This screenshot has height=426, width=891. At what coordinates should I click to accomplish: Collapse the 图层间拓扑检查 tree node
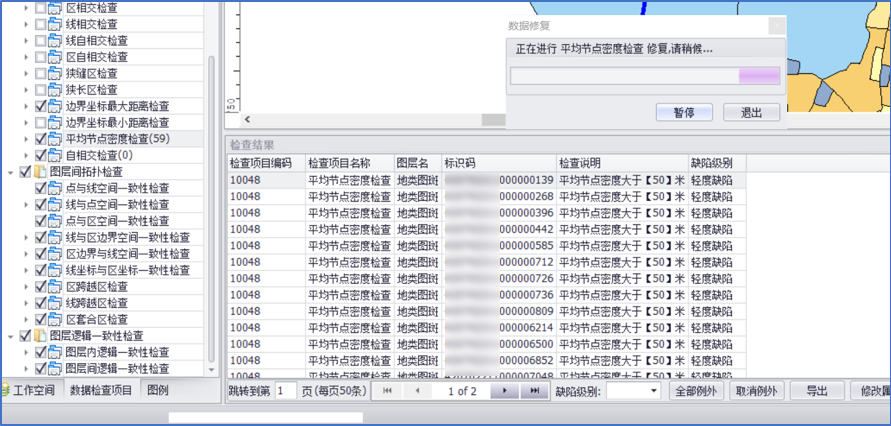(10, 172)
